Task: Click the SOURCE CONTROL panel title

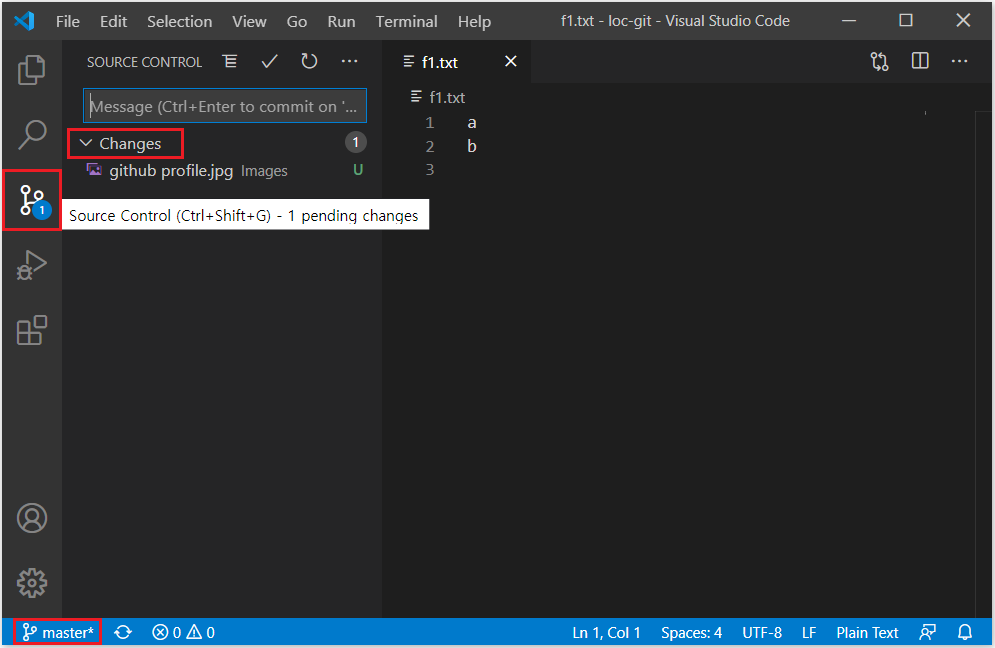Action: tap(144, 62)
